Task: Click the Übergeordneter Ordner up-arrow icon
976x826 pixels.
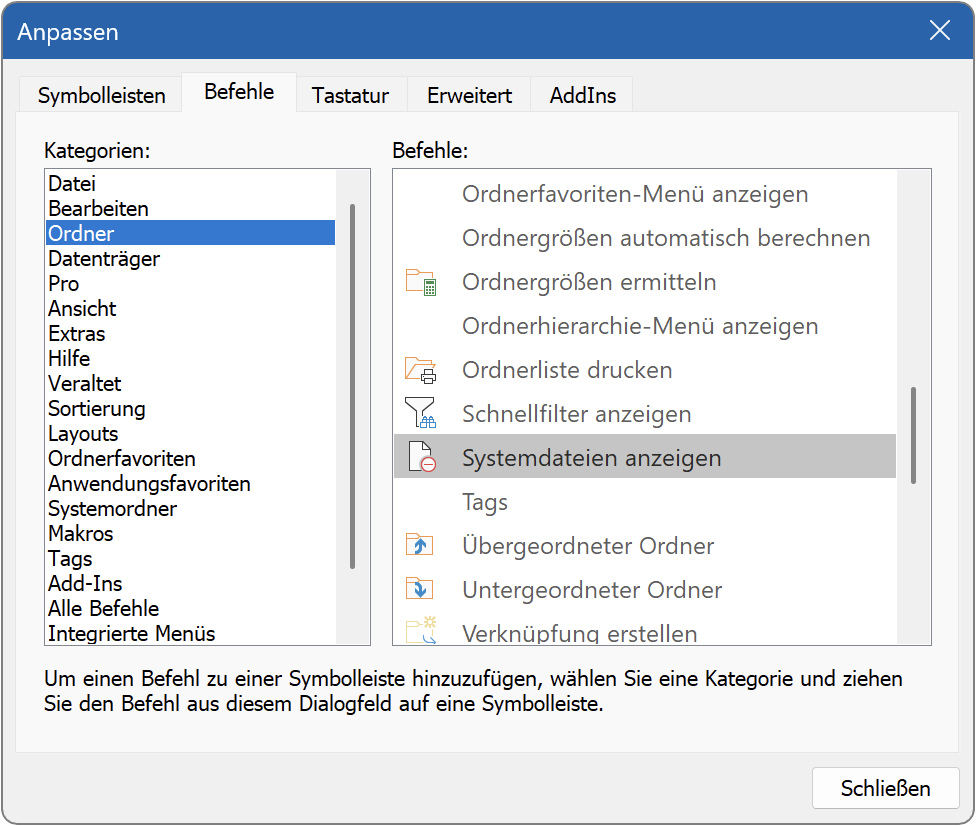Action: (x=421, y=544)
